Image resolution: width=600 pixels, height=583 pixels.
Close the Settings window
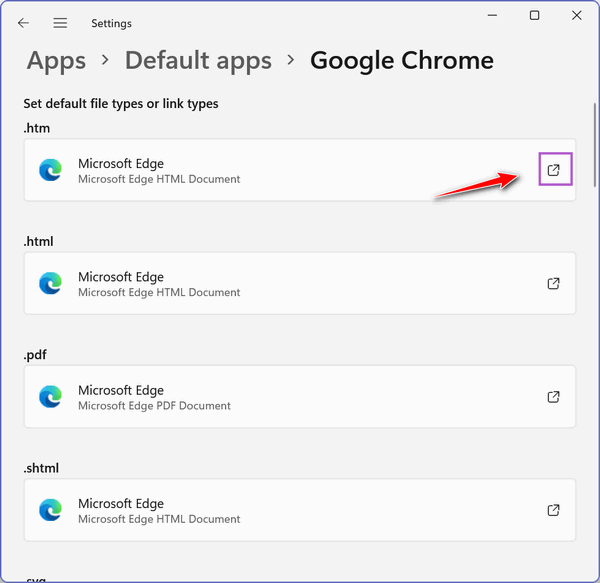coord(577,15)
